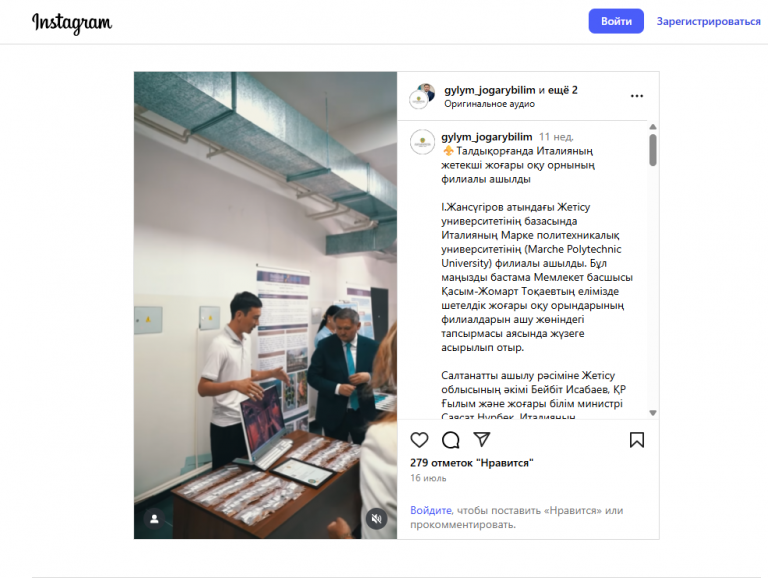The width and height of the screenshot is (768, 578).
Task: Save the post with the bookmark icon
Action: tap(637, 440)
